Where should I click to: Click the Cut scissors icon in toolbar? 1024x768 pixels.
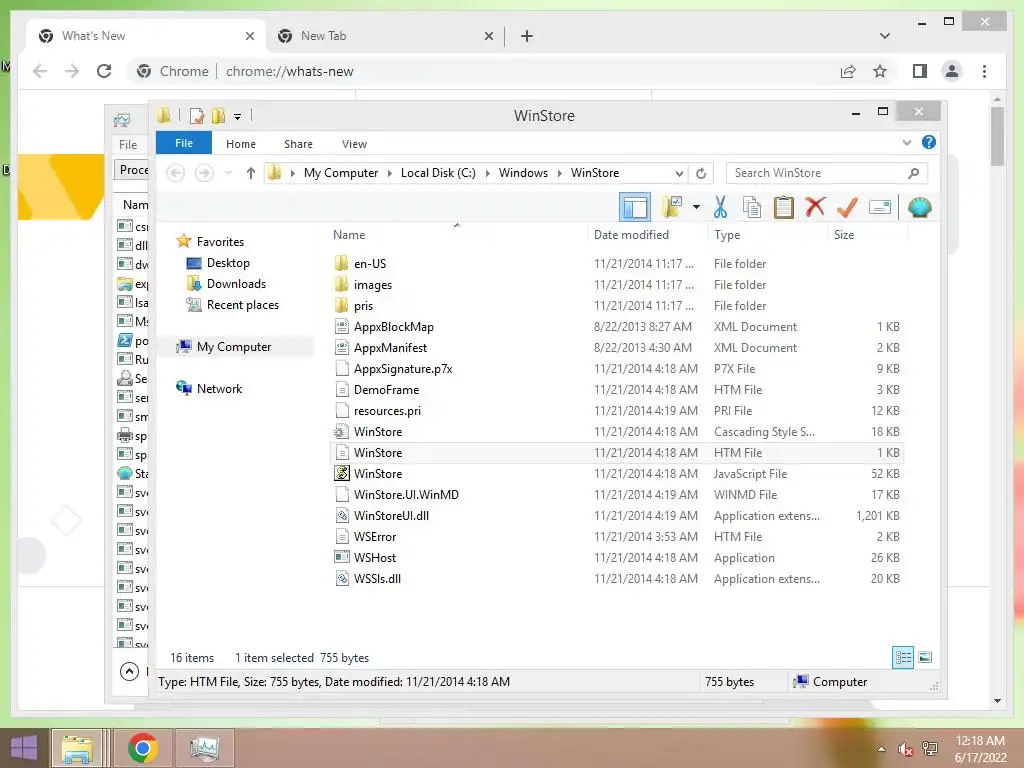720,208
